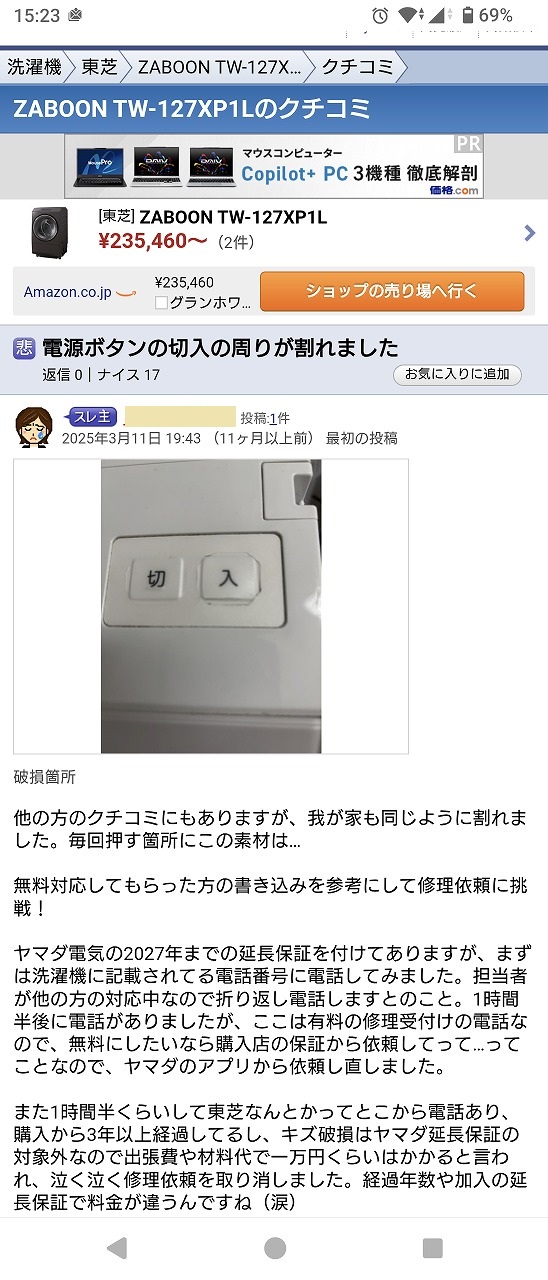Tap the alarm clock status icon
Viewport: 548px width, 1280px height.
(380, 16)
